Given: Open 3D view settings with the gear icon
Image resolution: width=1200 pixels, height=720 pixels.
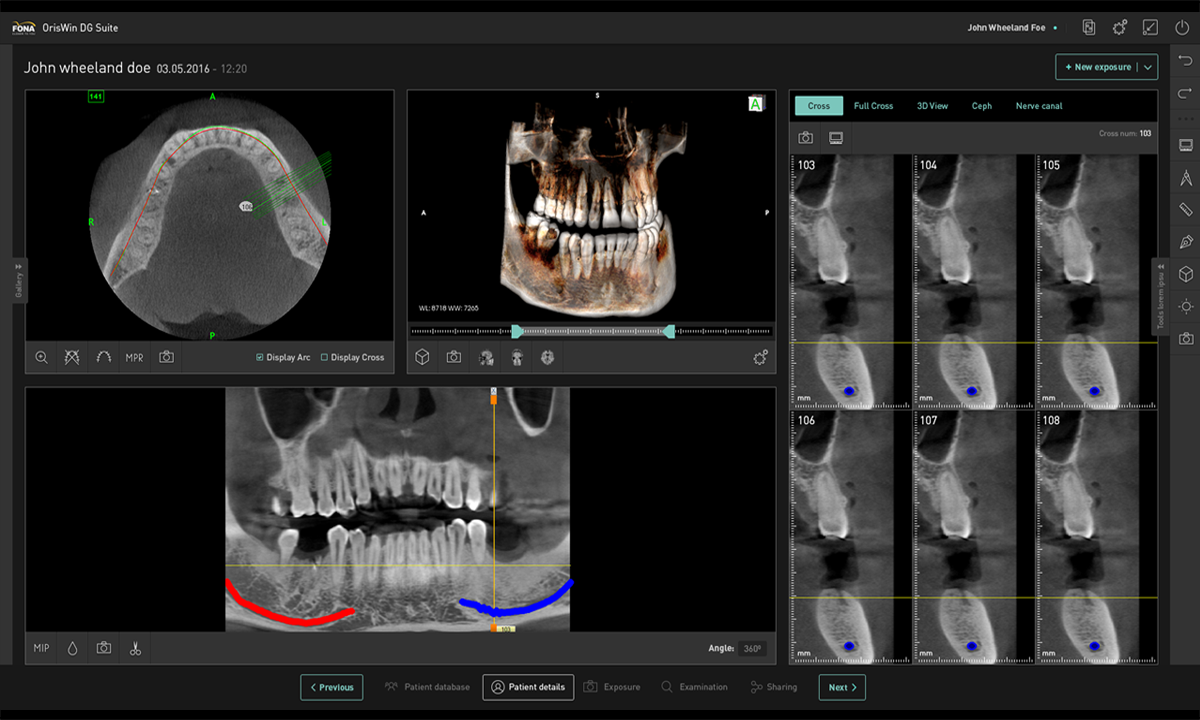Looking at the screenshot, I should 760,356.
